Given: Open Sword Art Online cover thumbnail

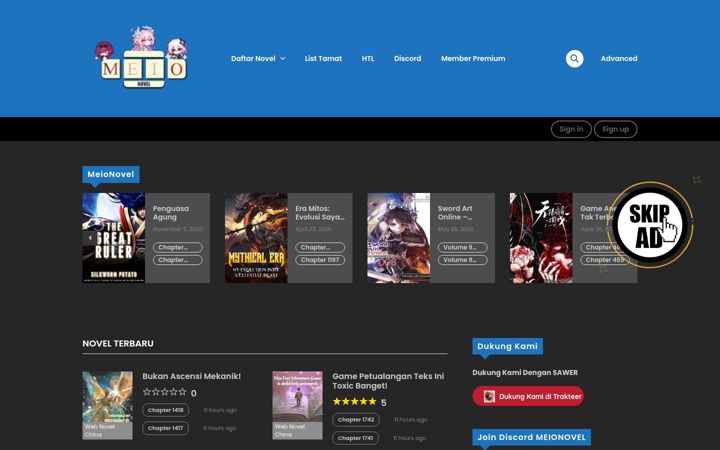Looking at the screenshot, I should tap(399, 237).
